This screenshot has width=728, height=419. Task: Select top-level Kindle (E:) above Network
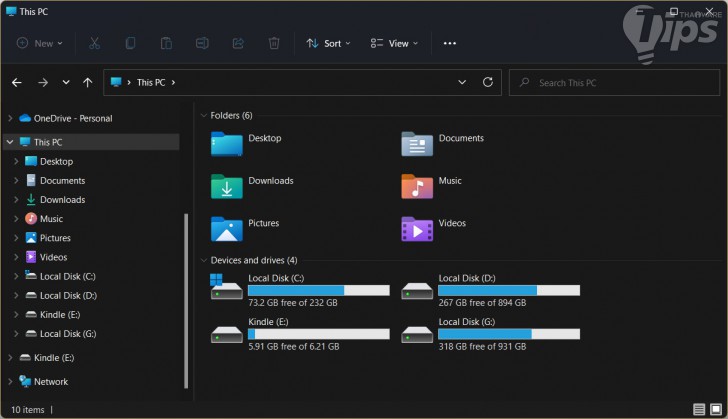tap(54, 358)
